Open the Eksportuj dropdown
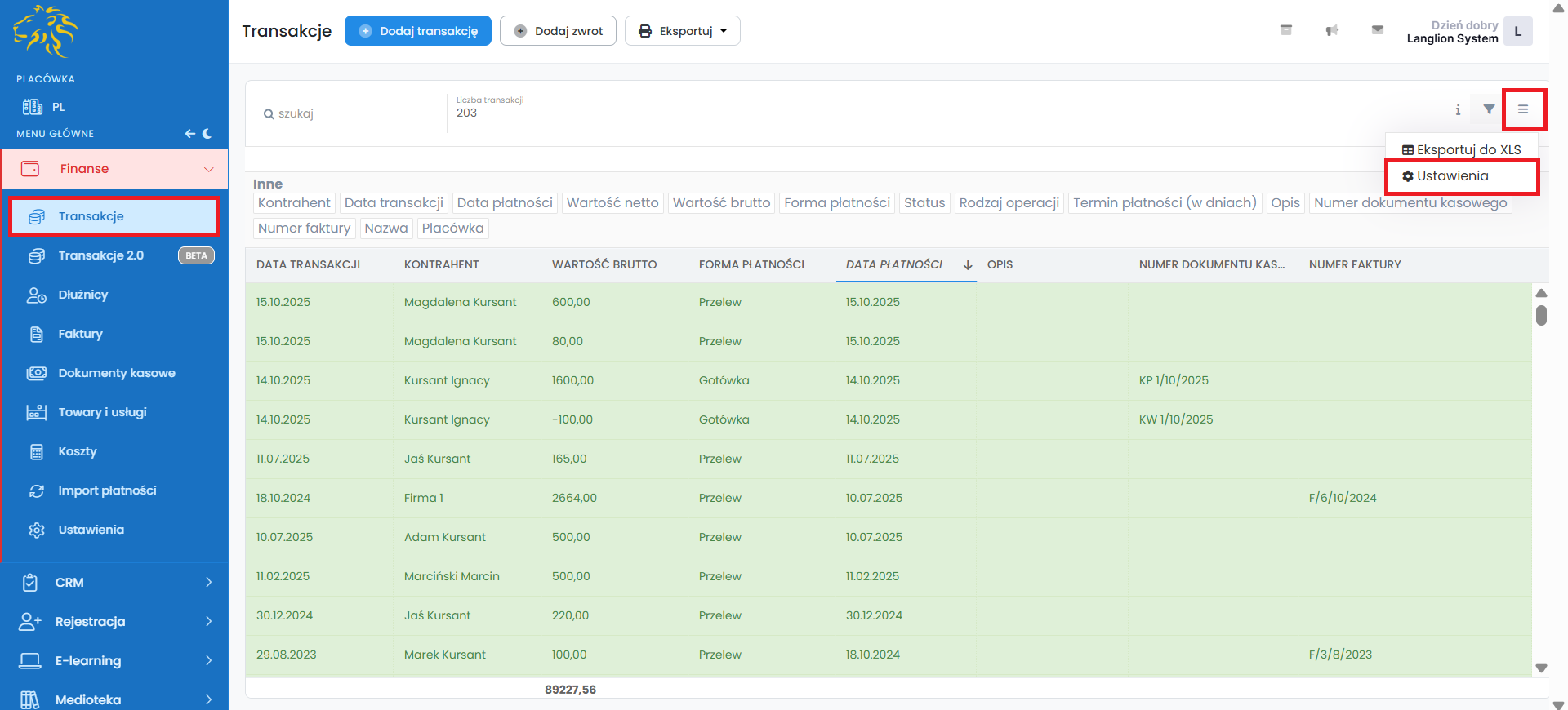1568x710 pixels. click(682, 31)
